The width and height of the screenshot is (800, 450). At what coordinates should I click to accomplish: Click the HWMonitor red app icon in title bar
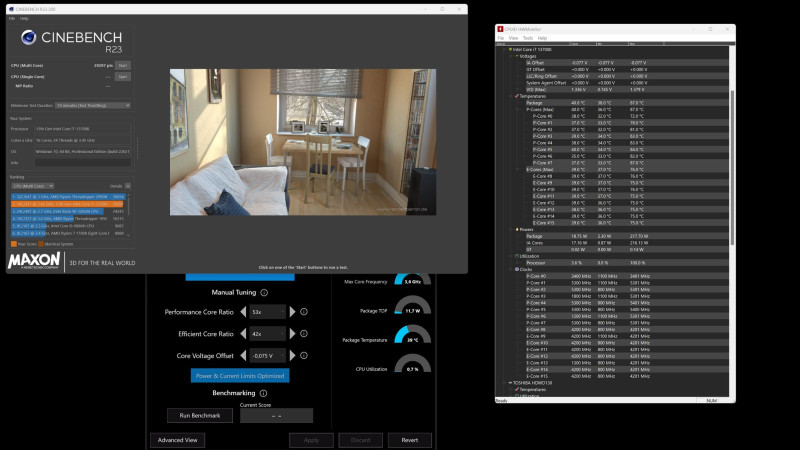[501, 29]
